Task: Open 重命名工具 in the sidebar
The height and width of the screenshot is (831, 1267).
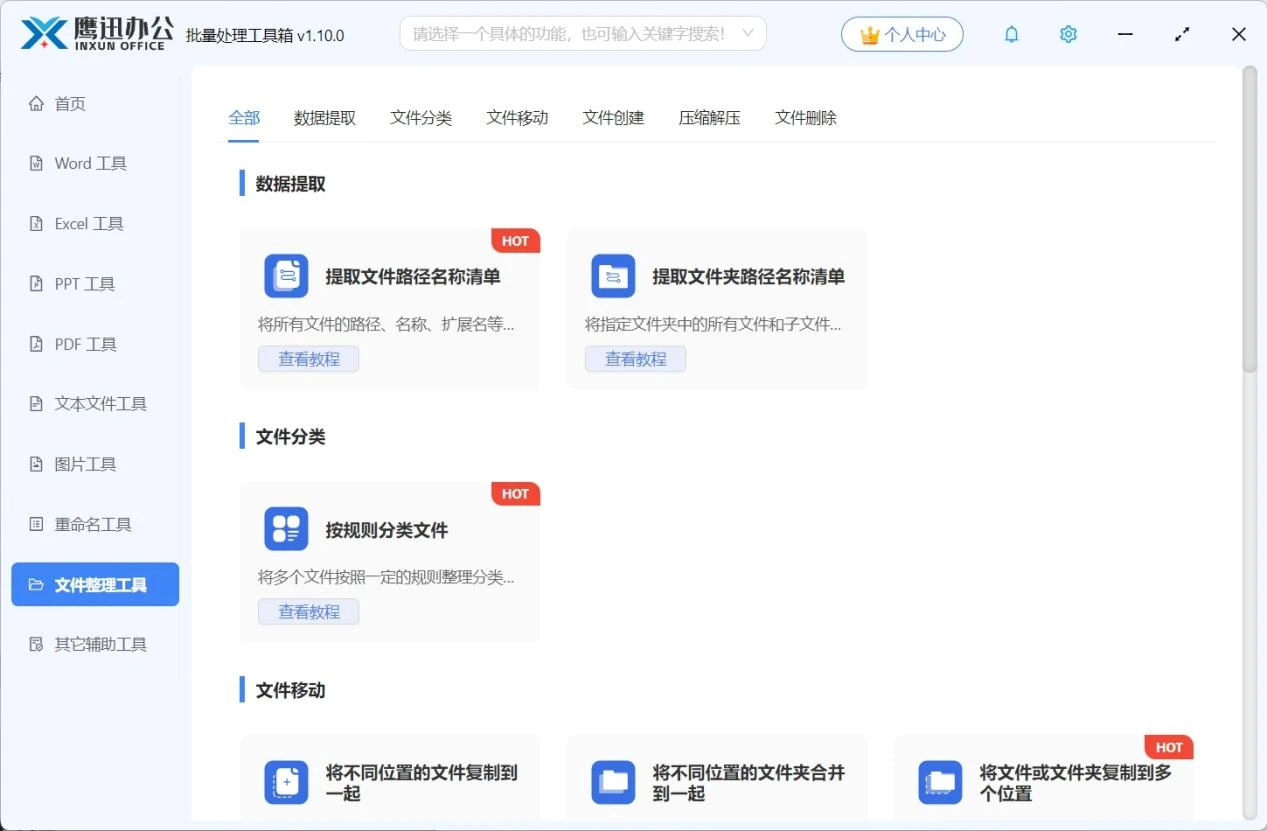Action: [95, 523]
